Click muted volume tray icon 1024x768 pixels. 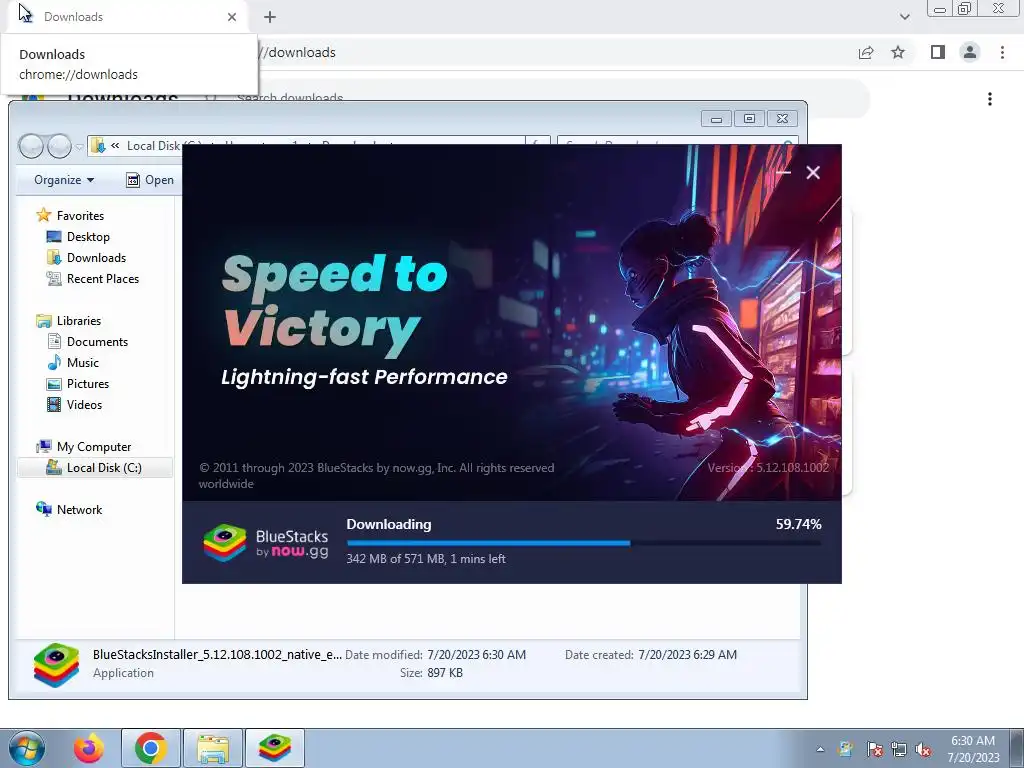(923, 749)
